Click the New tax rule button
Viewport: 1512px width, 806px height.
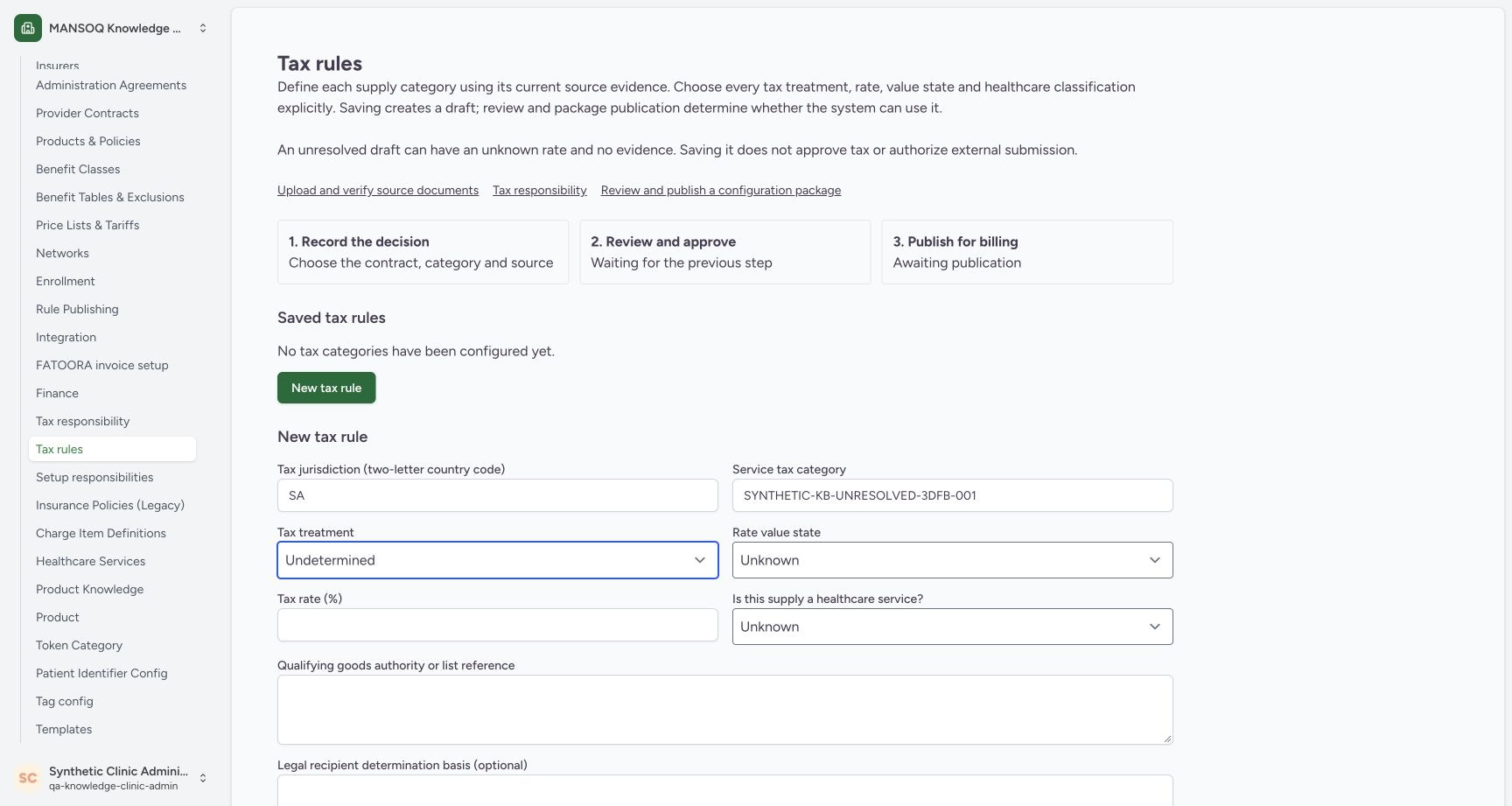coord(326,388)
